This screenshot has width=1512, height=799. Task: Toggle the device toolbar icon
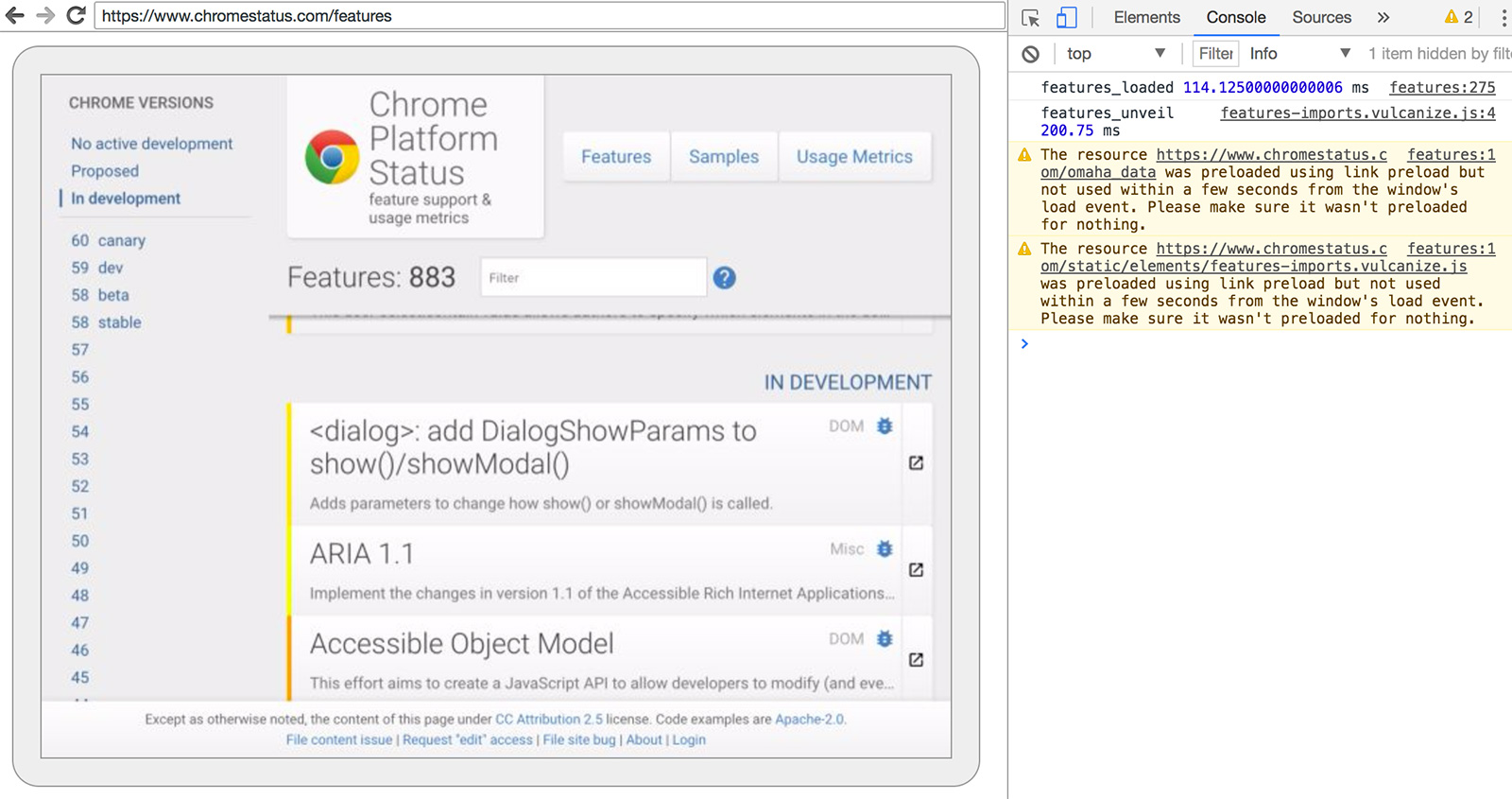click(x=1066, y=17)
